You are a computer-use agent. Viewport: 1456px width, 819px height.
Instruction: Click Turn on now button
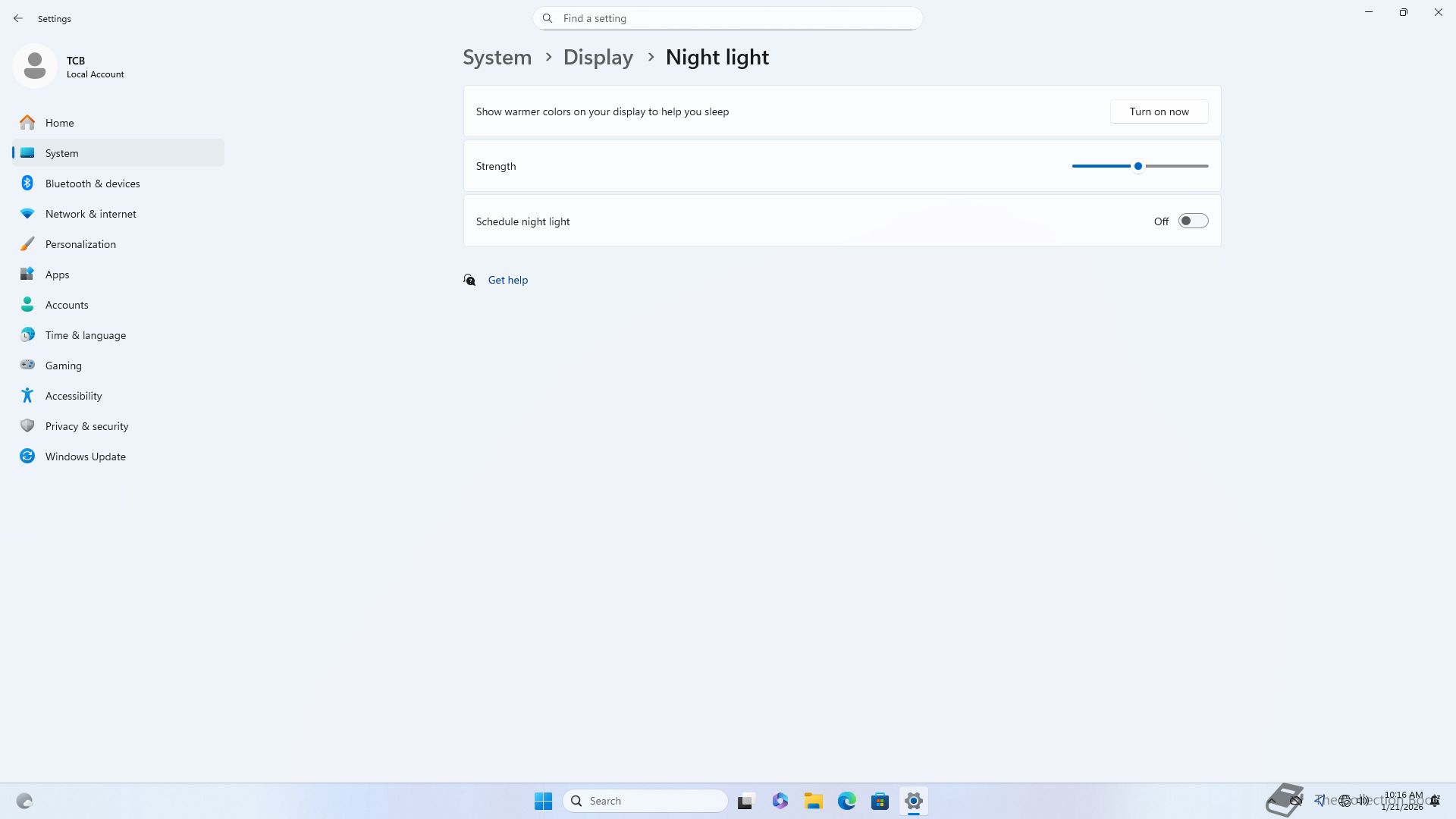pos(1158,111)
